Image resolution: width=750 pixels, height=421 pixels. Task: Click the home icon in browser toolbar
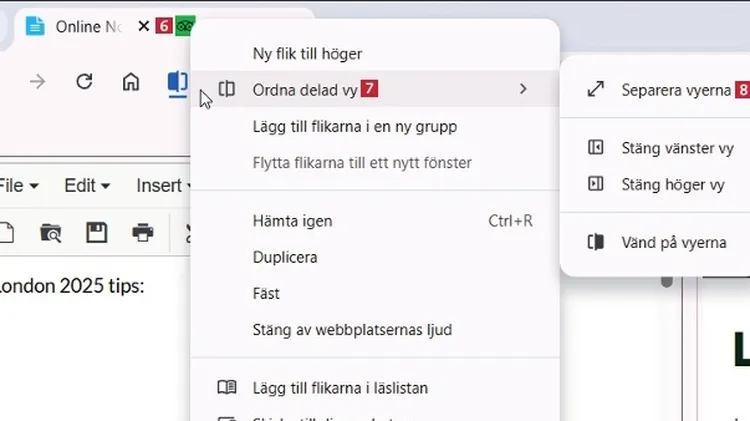click(x=131, y=82)
